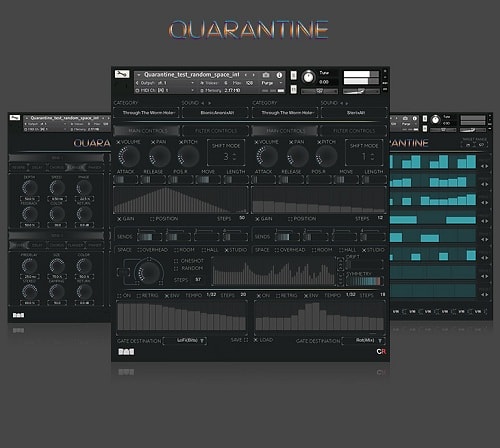Click the Symmetry slider
Image resolution: width=500 pixels, height=448 pixels.
(x=364, y=281)
